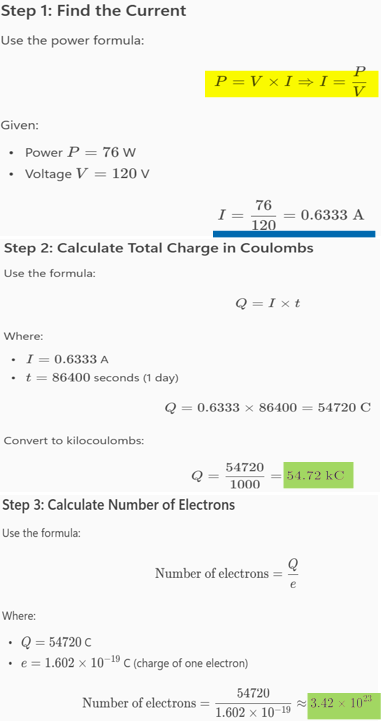Screen dimensions: 385x727
Task: Click the I = 76/120 = 0.6333 A equation
Action: pos(291,215)
